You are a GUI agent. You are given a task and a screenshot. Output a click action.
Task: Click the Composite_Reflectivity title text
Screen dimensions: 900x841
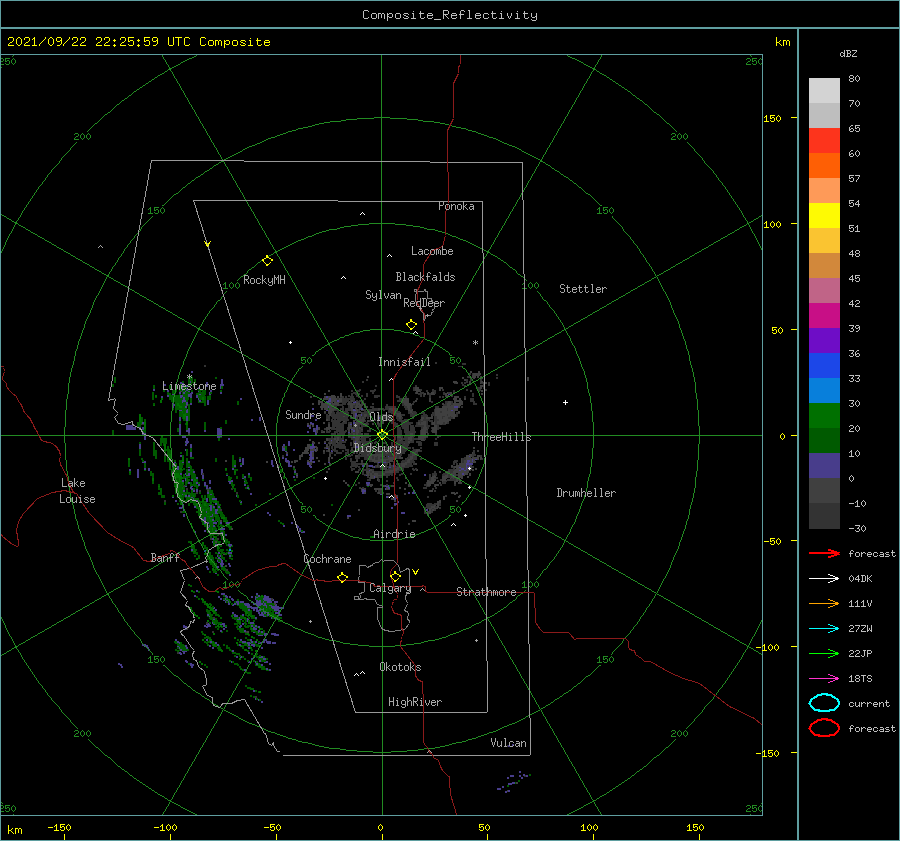click(x=449, y=15)
